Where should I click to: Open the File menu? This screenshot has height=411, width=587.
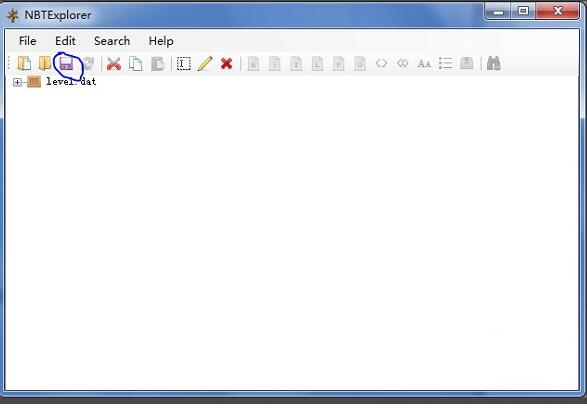pyautogui.click(x=27, y=41)
